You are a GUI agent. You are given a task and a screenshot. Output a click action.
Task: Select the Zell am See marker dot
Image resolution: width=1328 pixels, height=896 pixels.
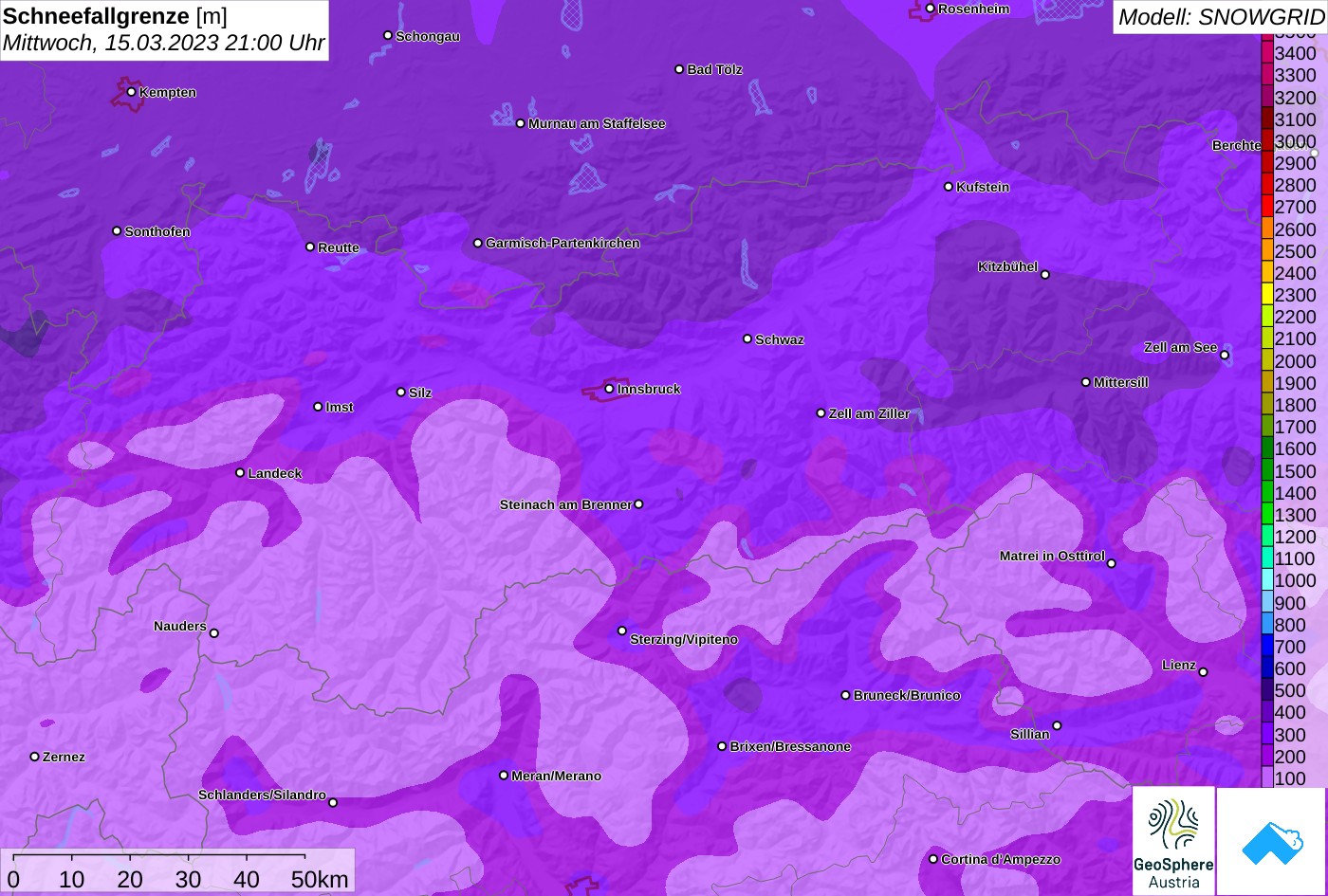tap(1225, 356)
